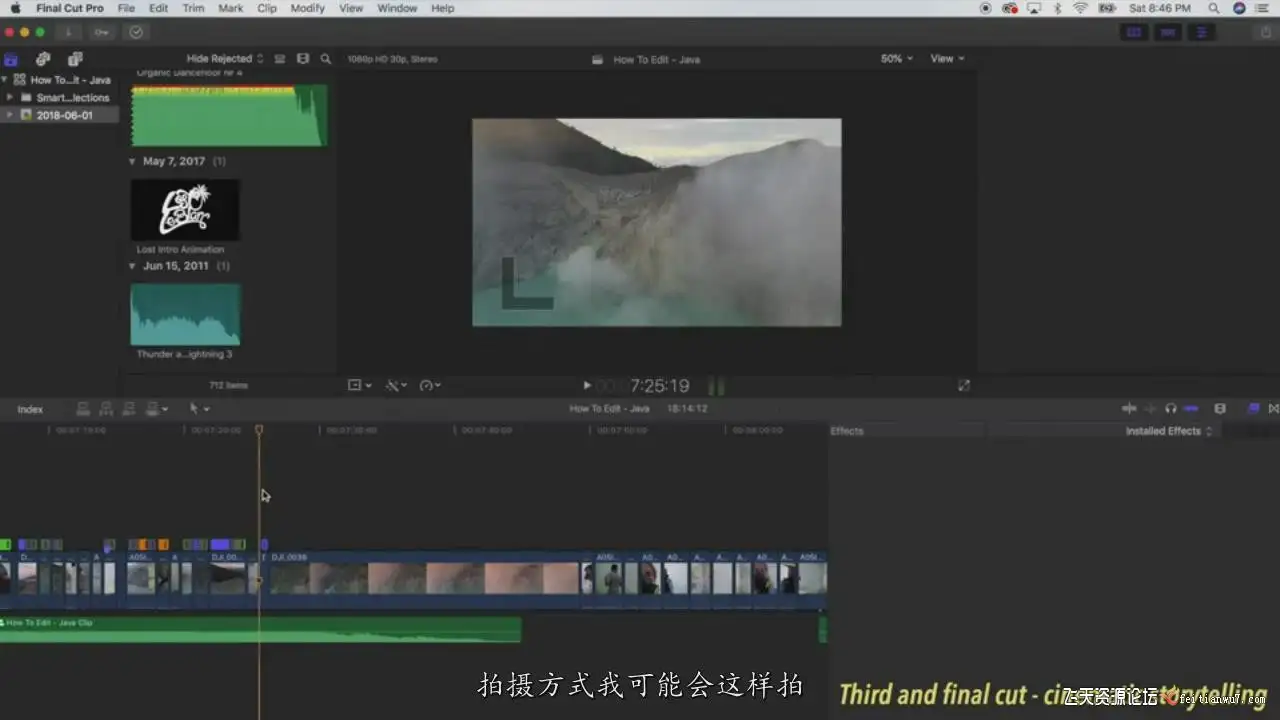The width and height of the screenshot is (1280, 720).
Task: Open clip appearance filmstrip icon
Action: tap(303, 59)
